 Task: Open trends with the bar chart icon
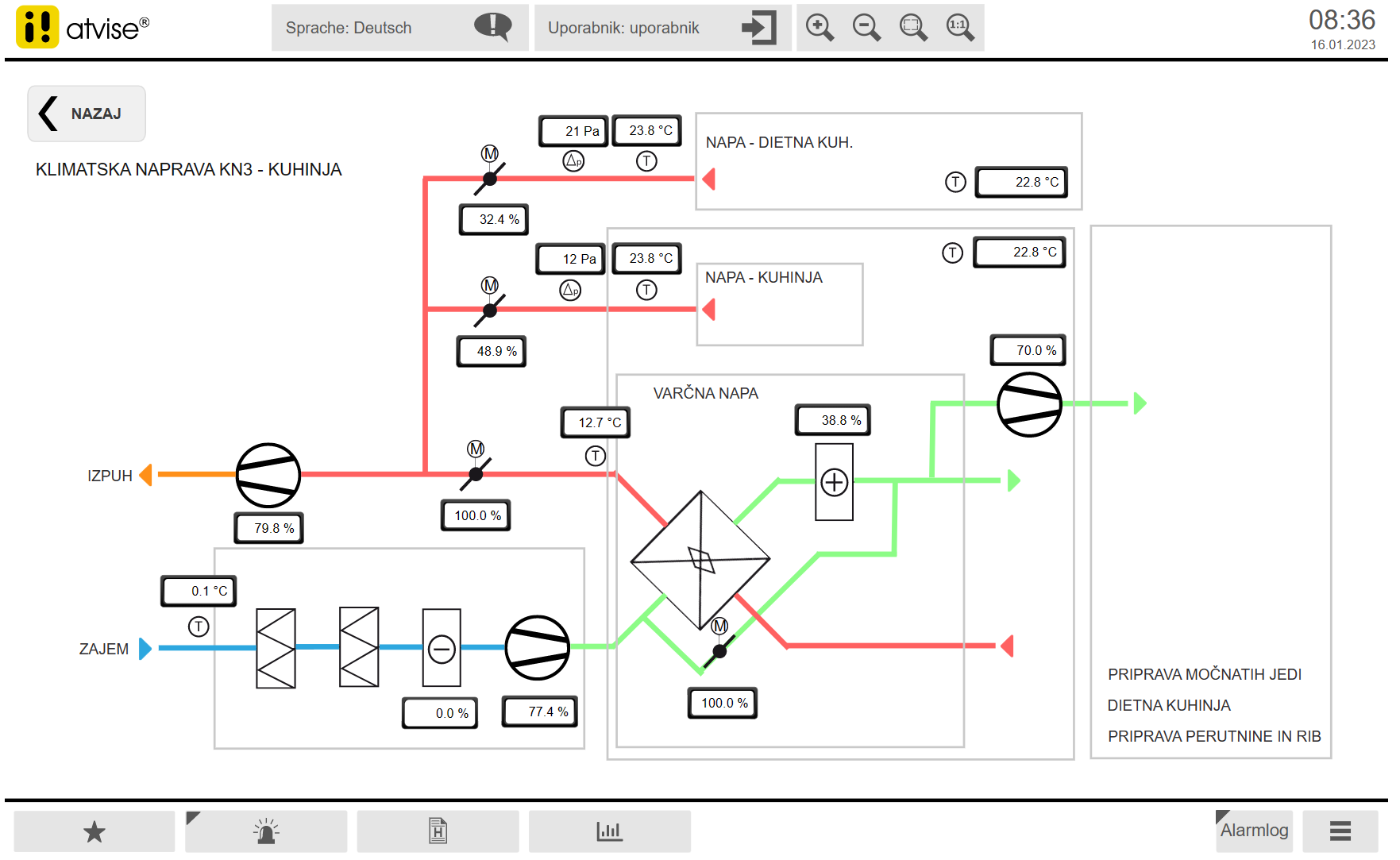tap(608, 831)
